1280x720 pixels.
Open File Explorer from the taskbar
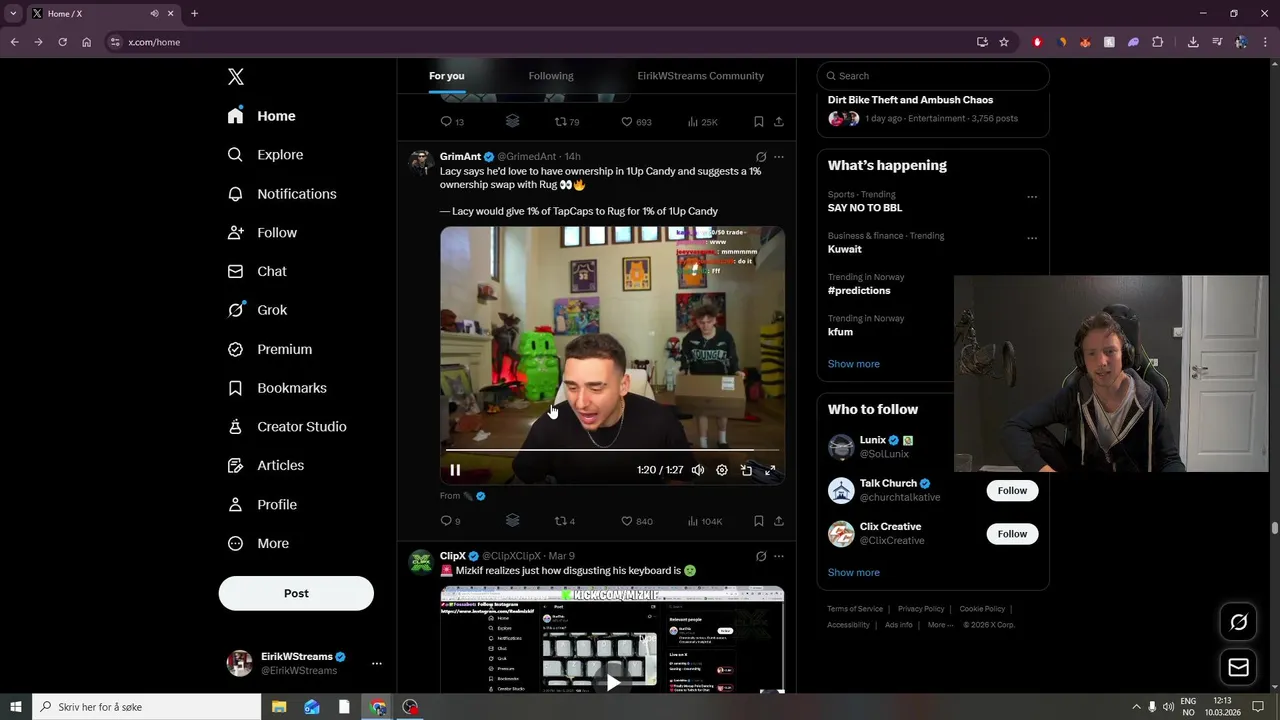[x=279, y=707]
